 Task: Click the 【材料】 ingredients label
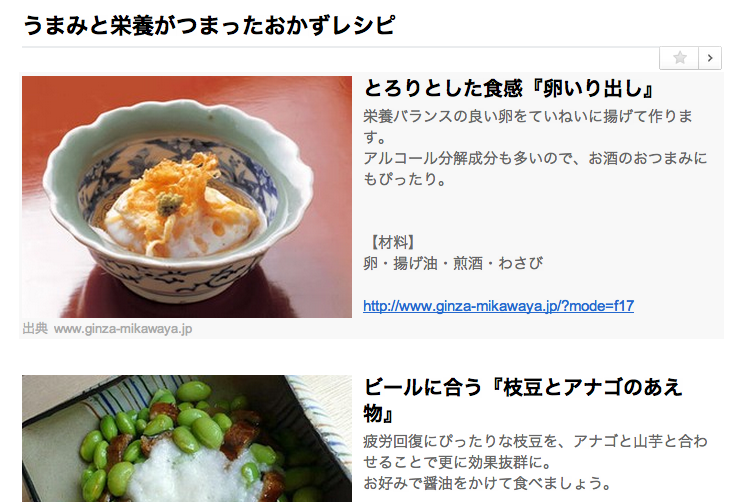click(x=392, y=242)
